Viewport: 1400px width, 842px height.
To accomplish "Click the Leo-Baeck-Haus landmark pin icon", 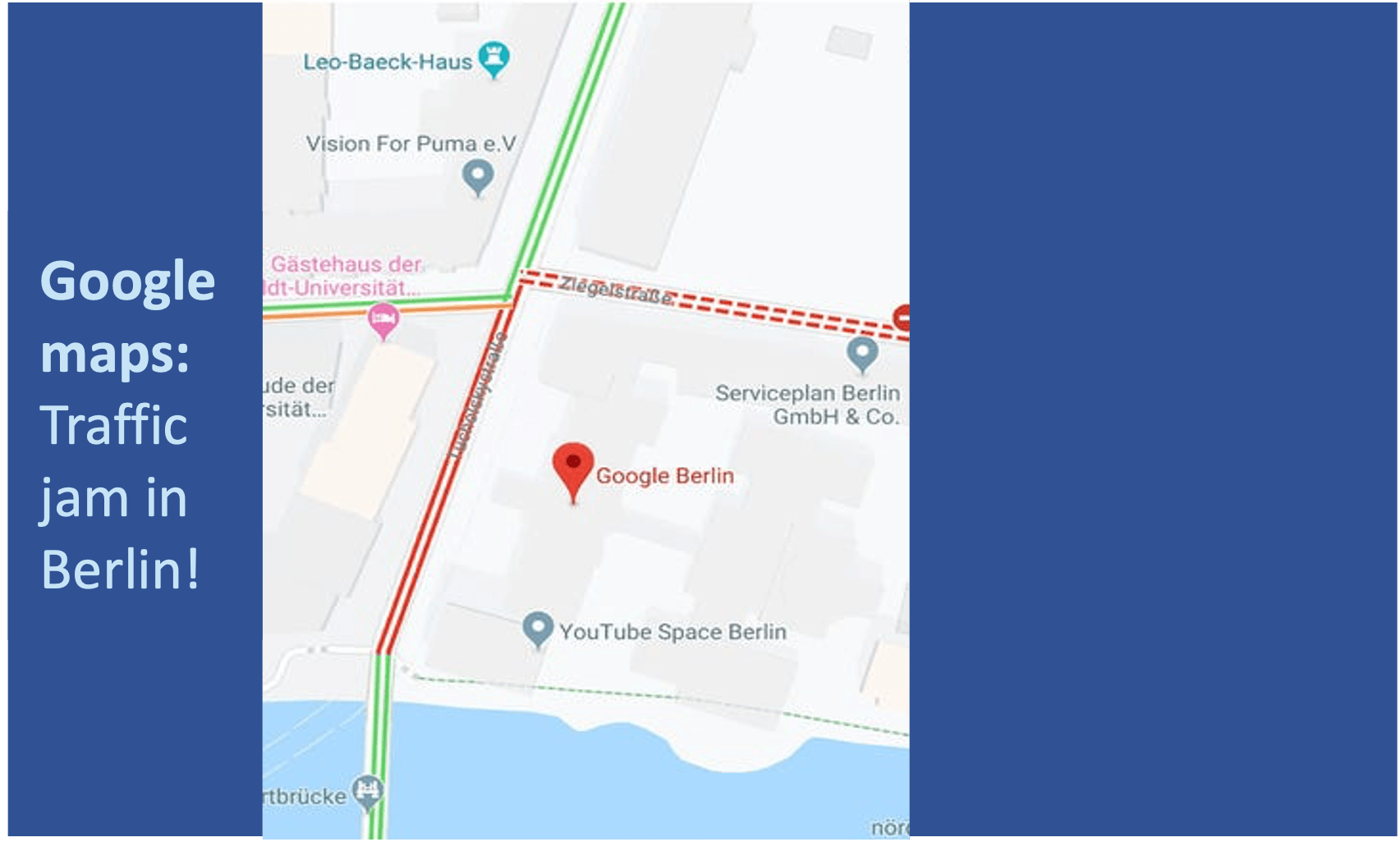I will coord(493,59).
